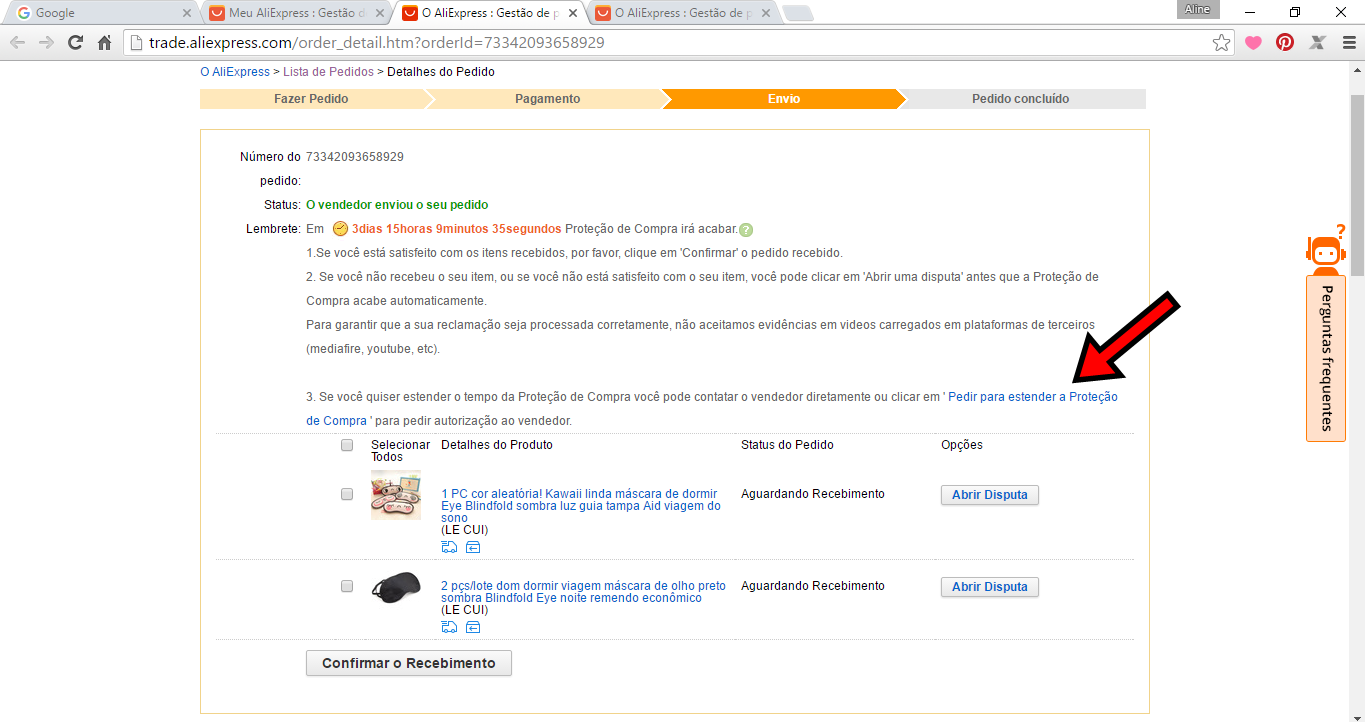1365x722 pixels.
Task: Switch to the Meu AliExpress tab
Action: 296,13
